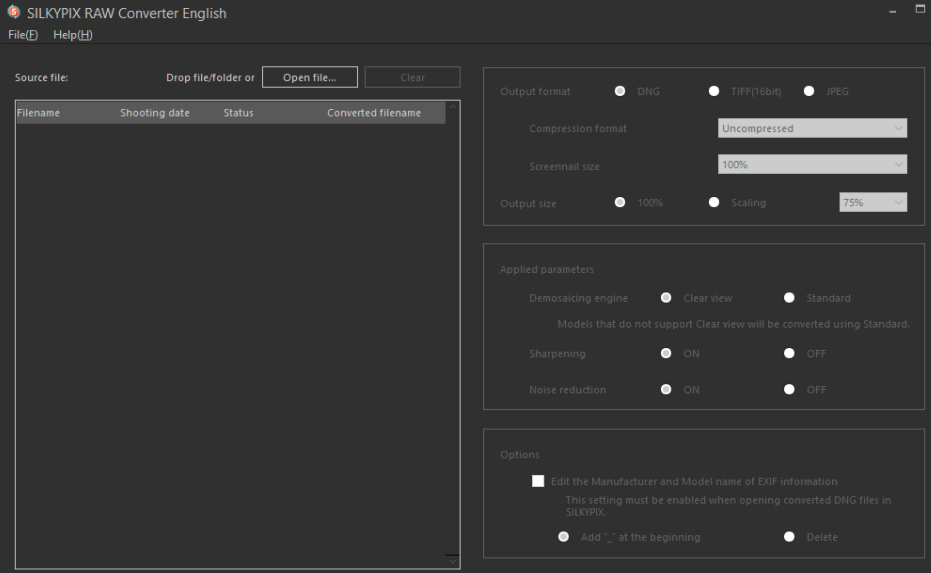Select JPEG output format
Viewport: 931px width, 573px height.
click(x=809, y=91)
